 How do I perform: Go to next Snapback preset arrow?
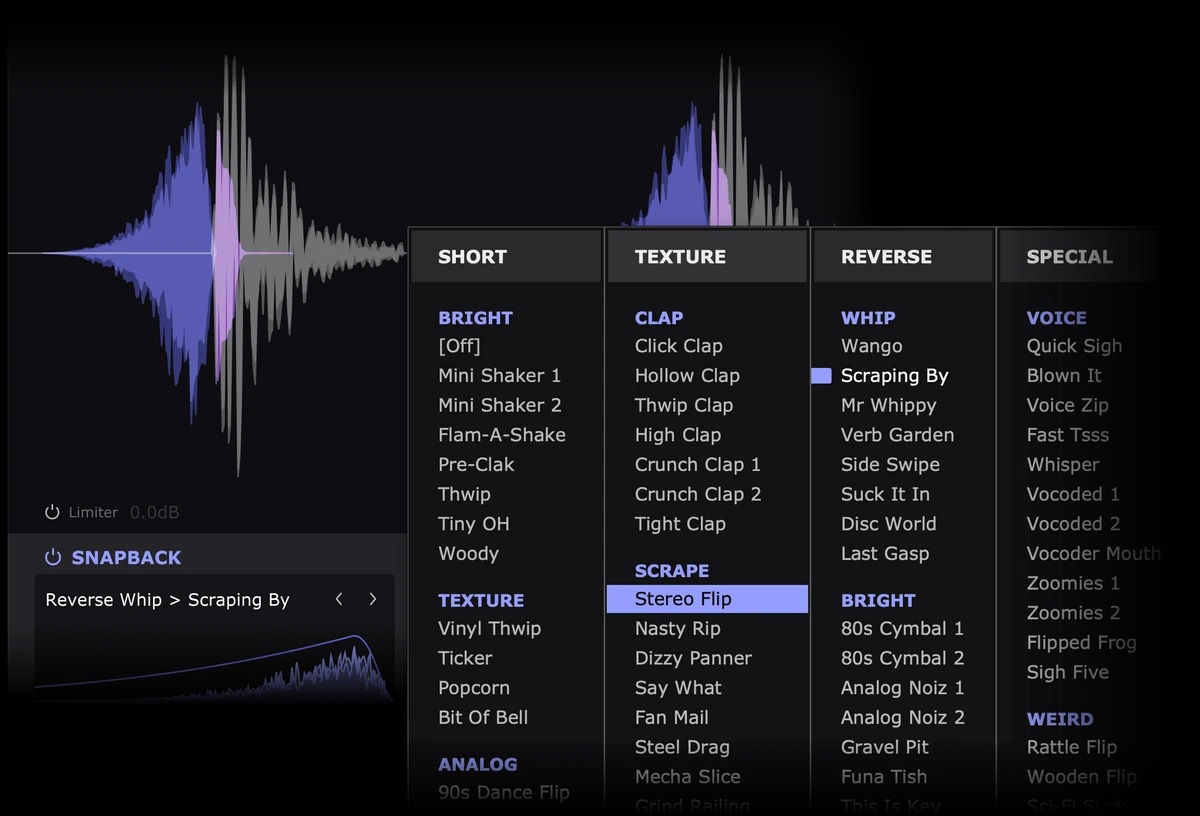click(373, 599)
